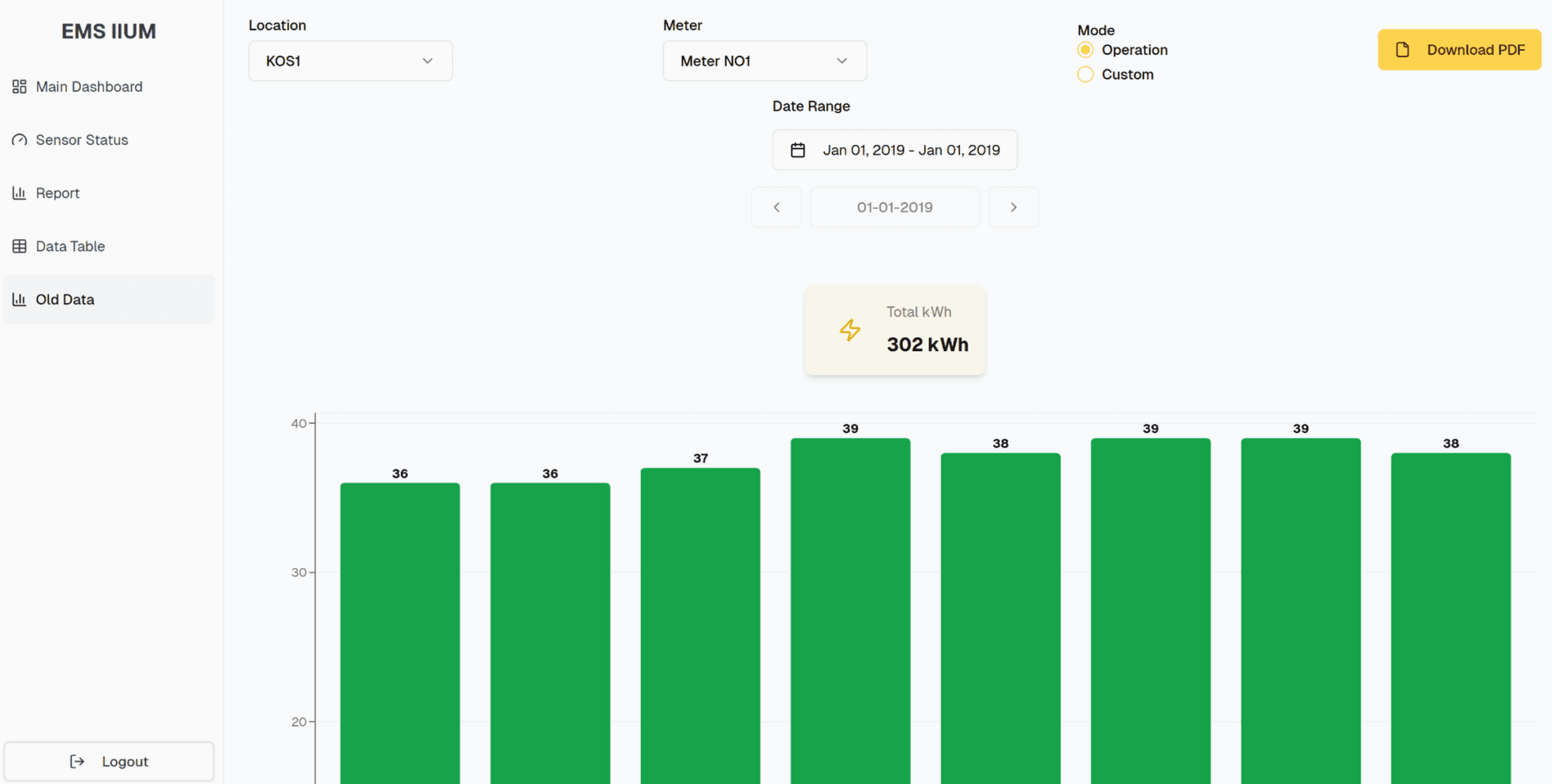
Task: Open the date range picker Jan 01, 2019
Action: (x=895, y=150)
